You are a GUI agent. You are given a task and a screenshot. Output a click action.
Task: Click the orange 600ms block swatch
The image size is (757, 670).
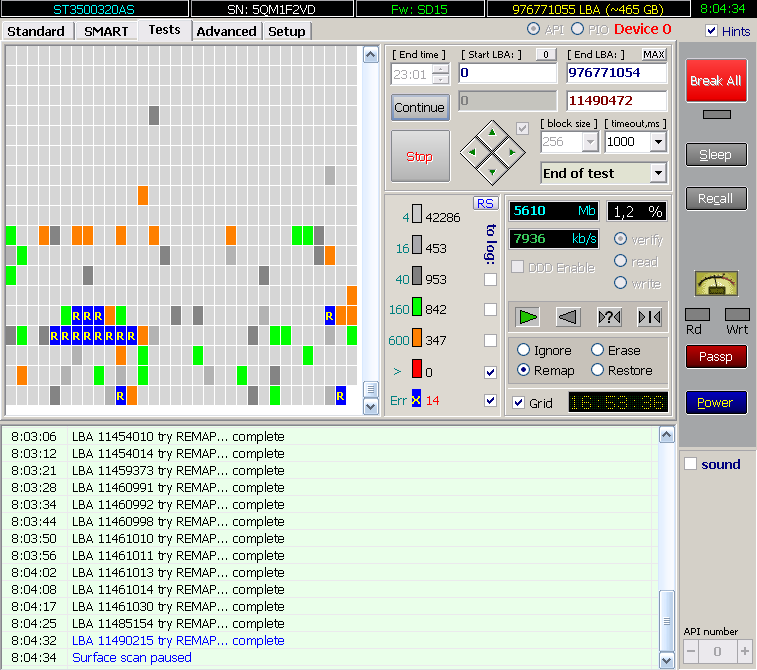(x=417, y=338)
